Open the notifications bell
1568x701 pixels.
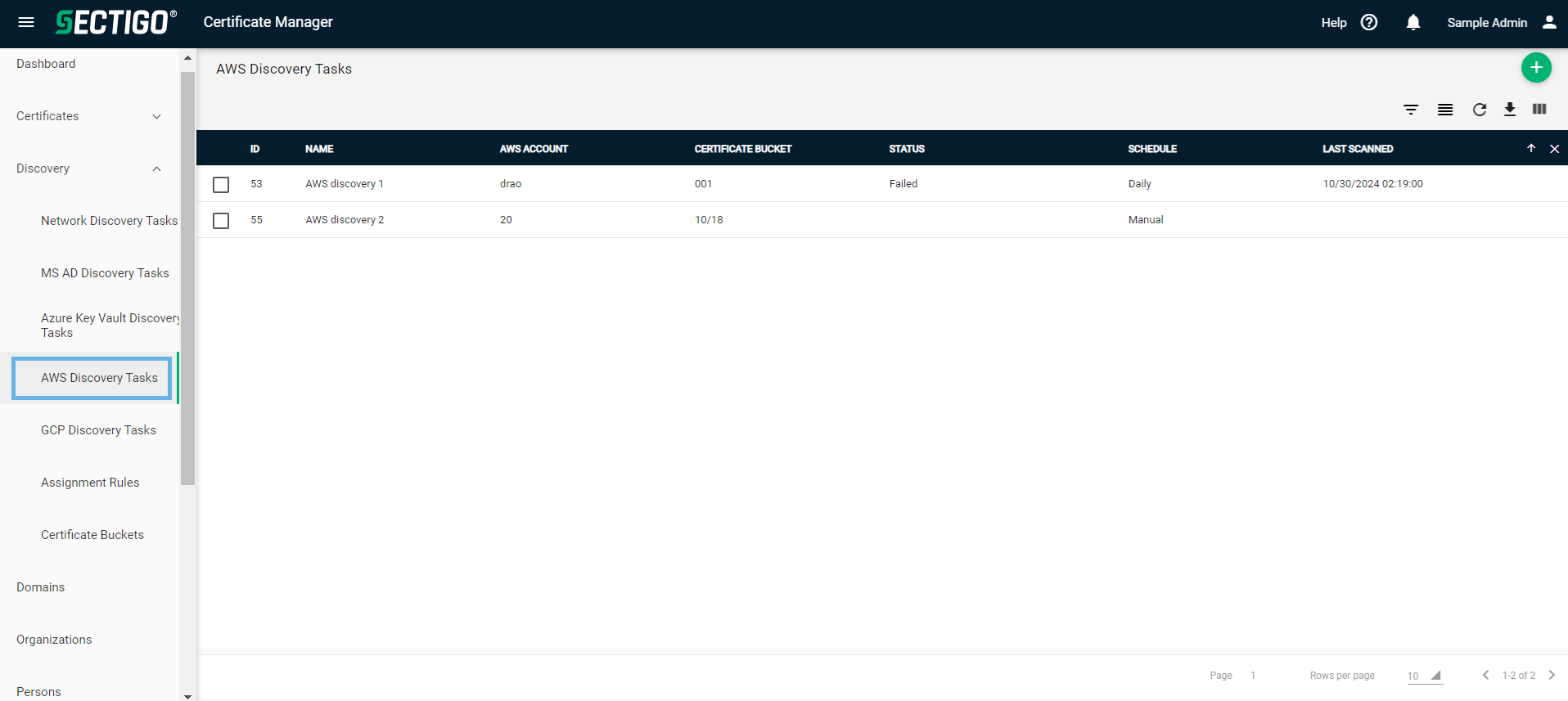[x=1413, y=22]
